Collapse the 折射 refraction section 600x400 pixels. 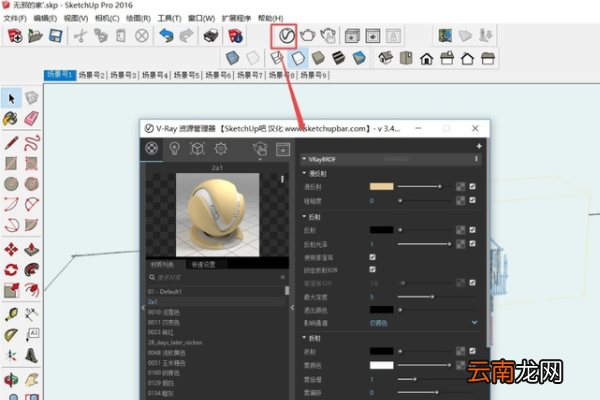tap(304, 338)
